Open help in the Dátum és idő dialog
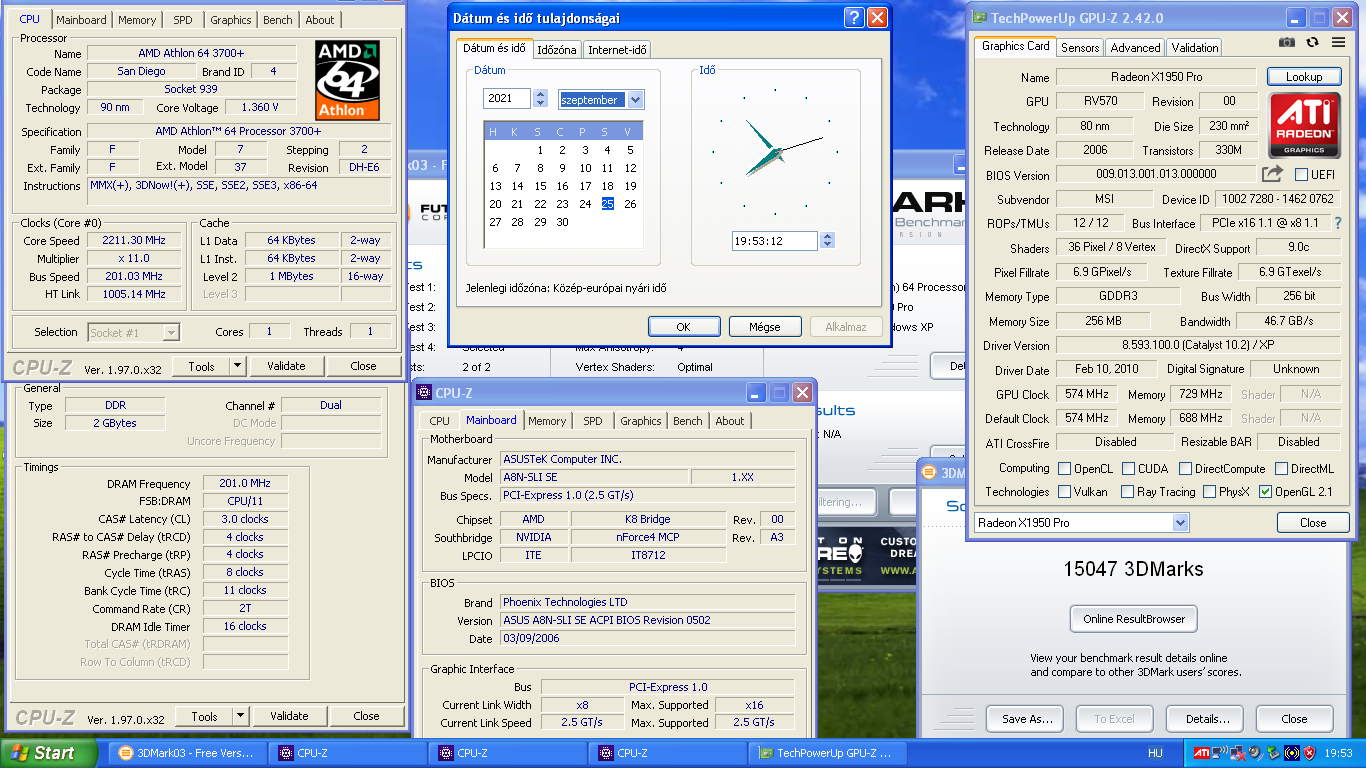 [853, 18]
